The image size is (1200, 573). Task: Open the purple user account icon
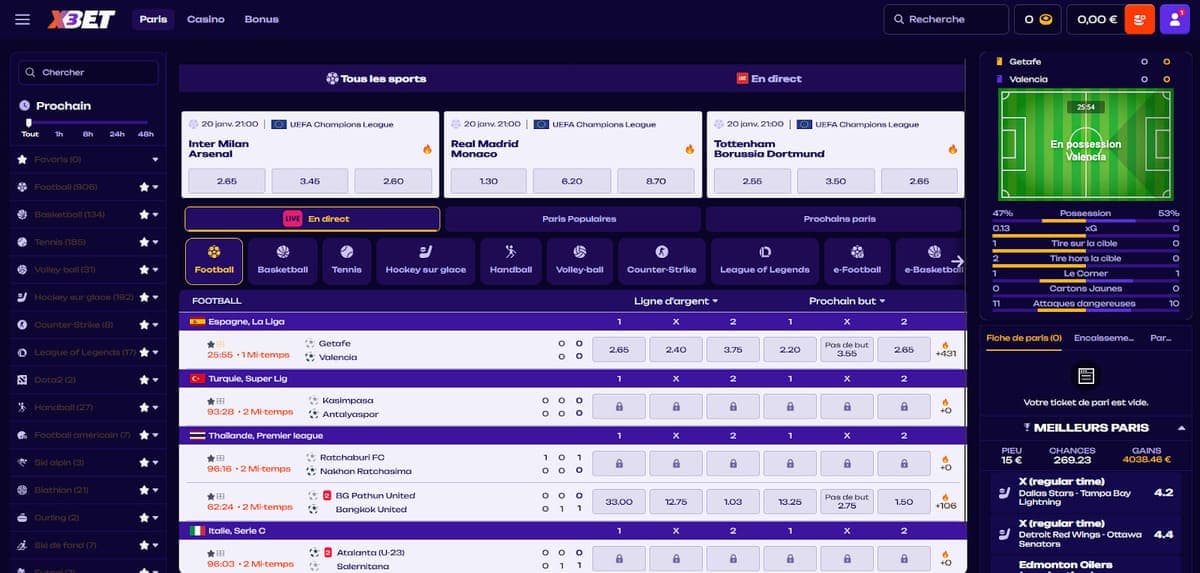pyautogui.click(x=1174, y=19)
